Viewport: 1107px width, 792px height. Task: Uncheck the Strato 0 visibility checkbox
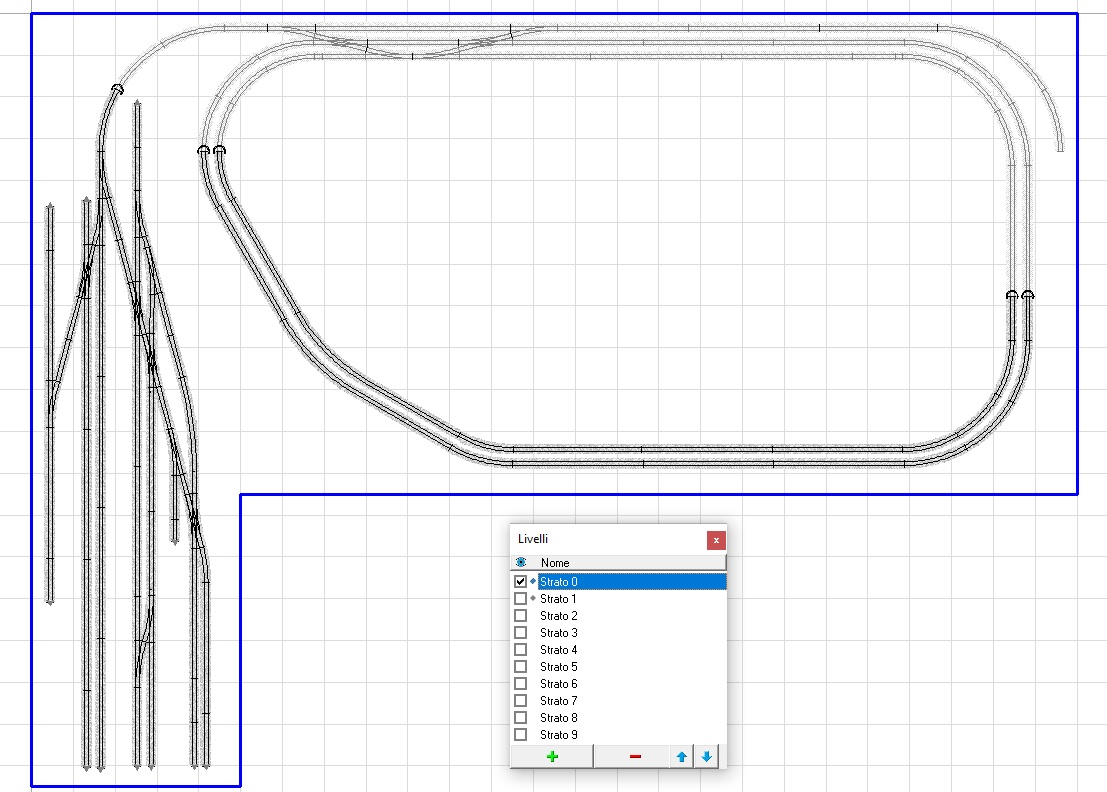click(x=520, y=582)
